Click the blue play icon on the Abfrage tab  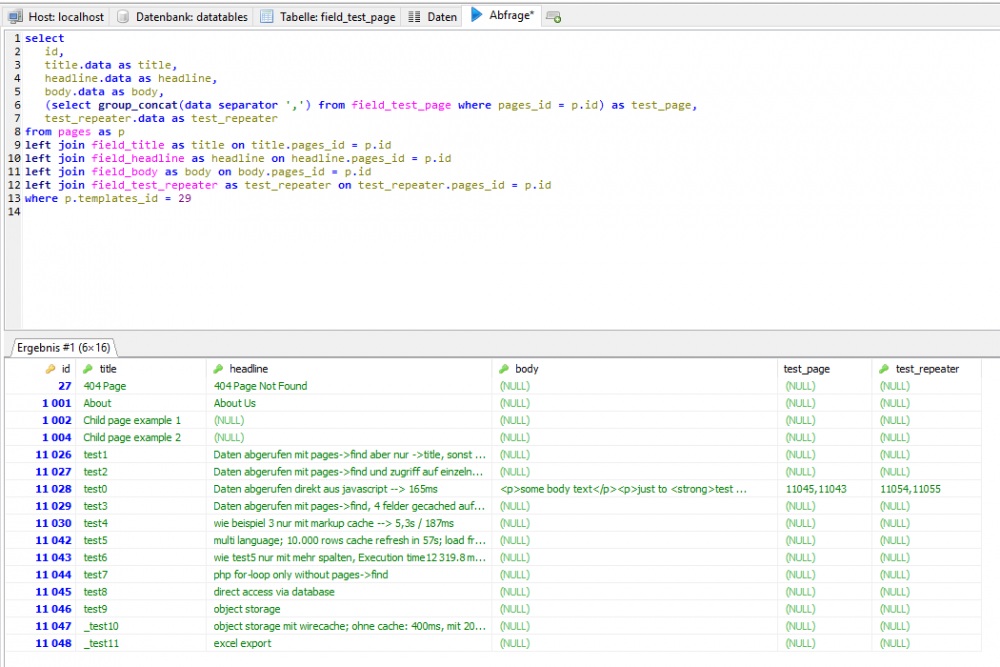click(x=477, y=15)
